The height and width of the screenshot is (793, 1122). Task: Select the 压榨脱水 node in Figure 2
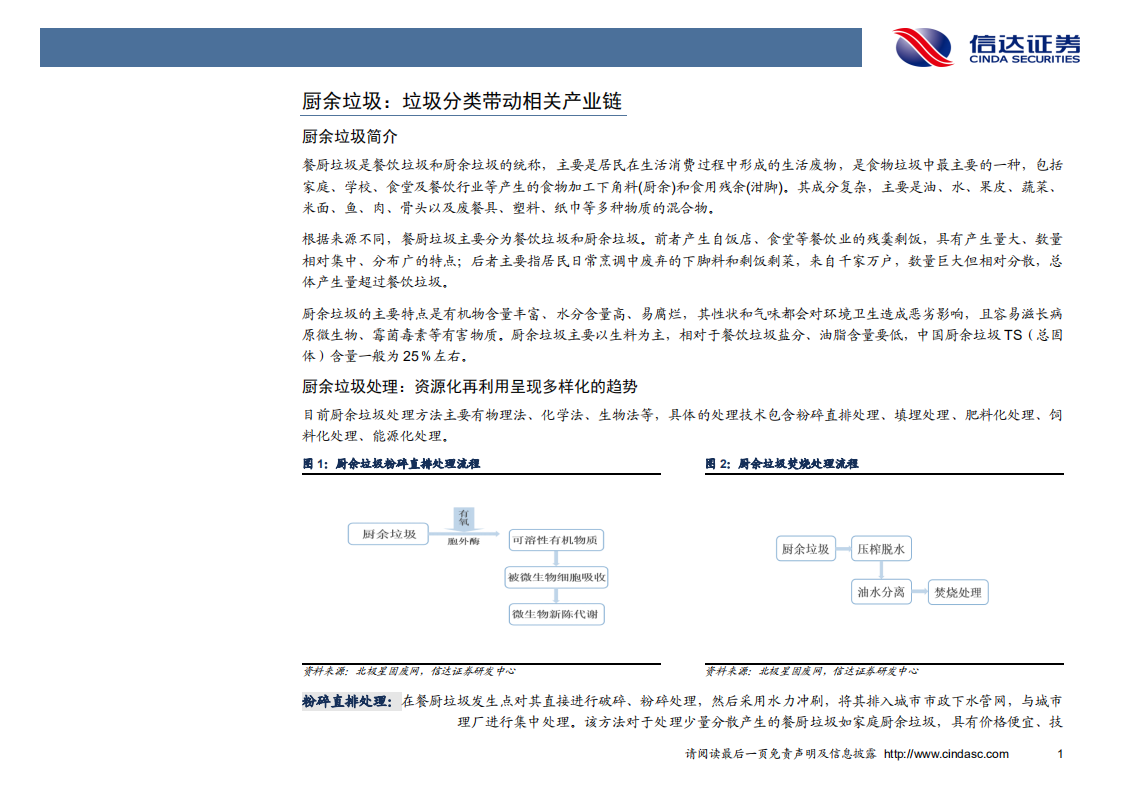[x=882, y=548]
